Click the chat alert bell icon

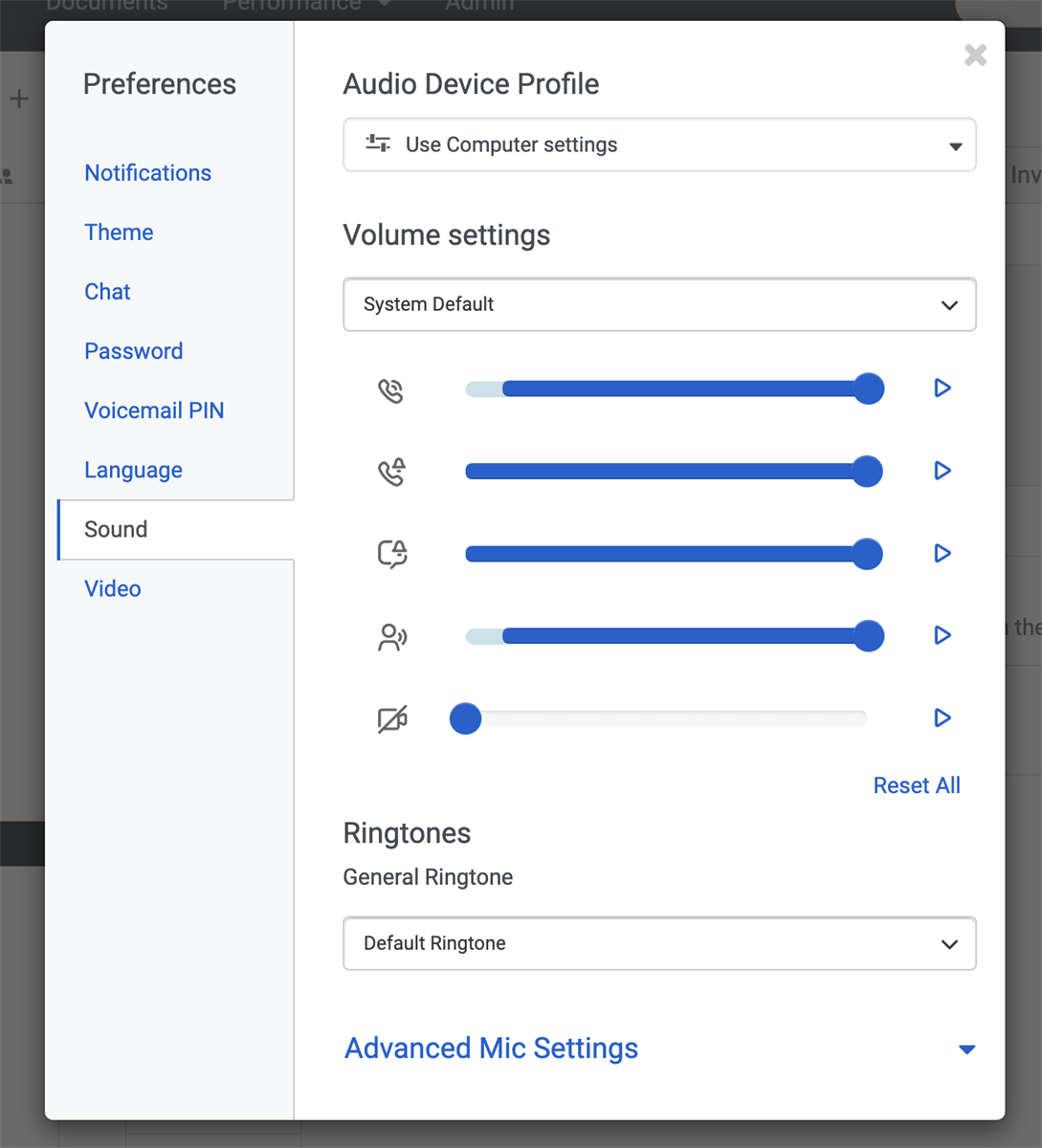pos(392,554)
